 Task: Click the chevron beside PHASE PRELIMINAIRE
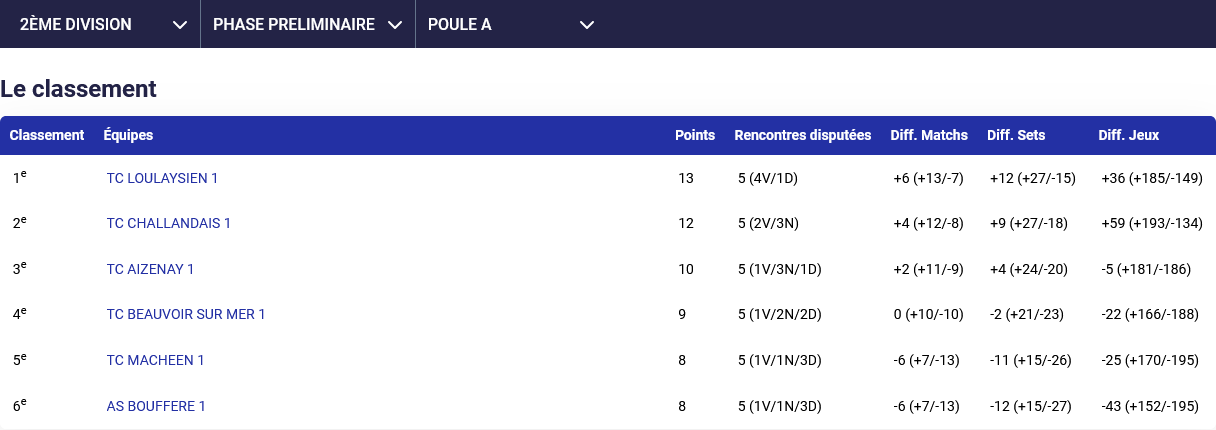(x=395, y=25)
